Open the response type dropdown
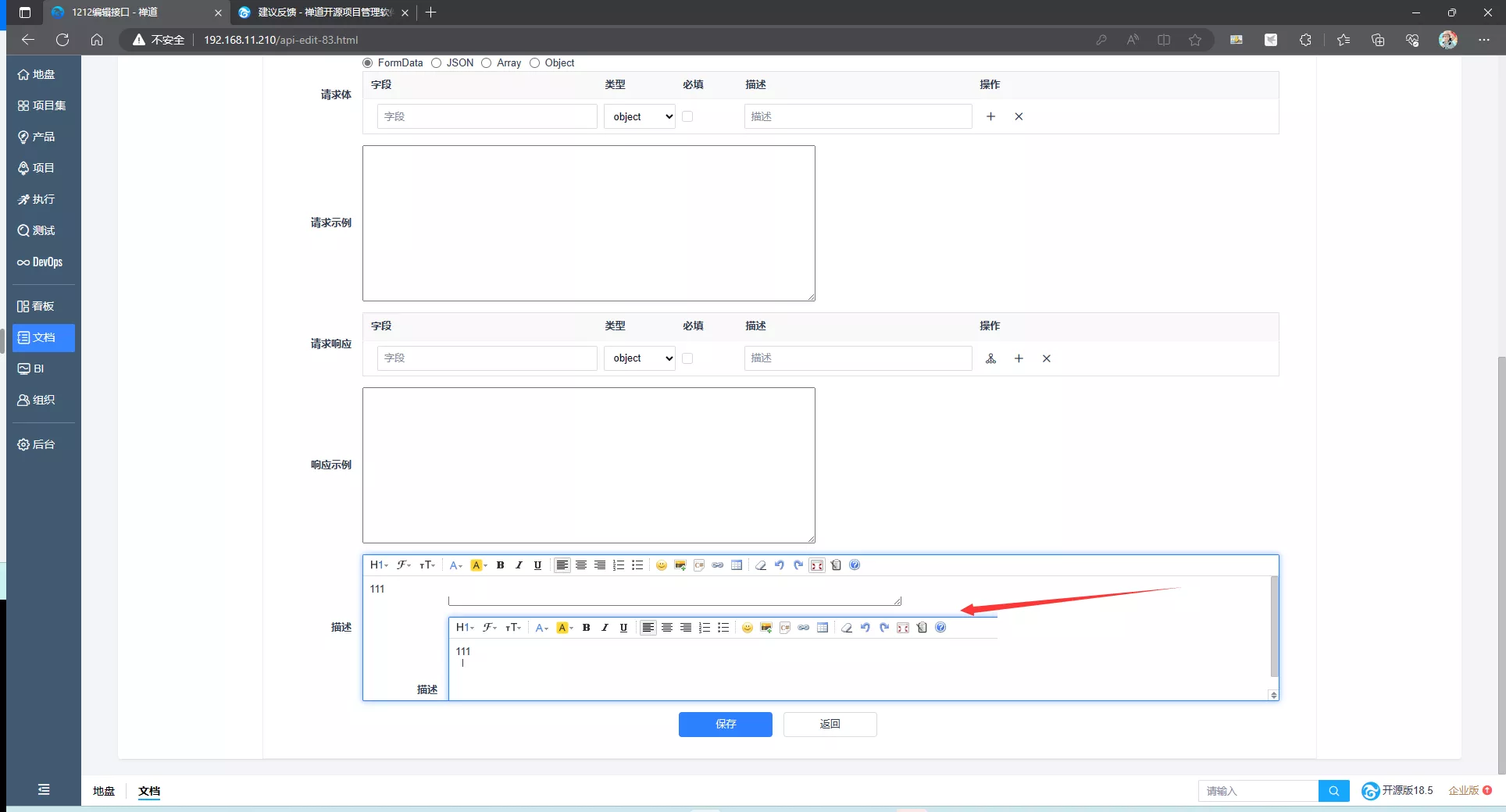This screenshot has width=1506, height=812. point(640,358)
